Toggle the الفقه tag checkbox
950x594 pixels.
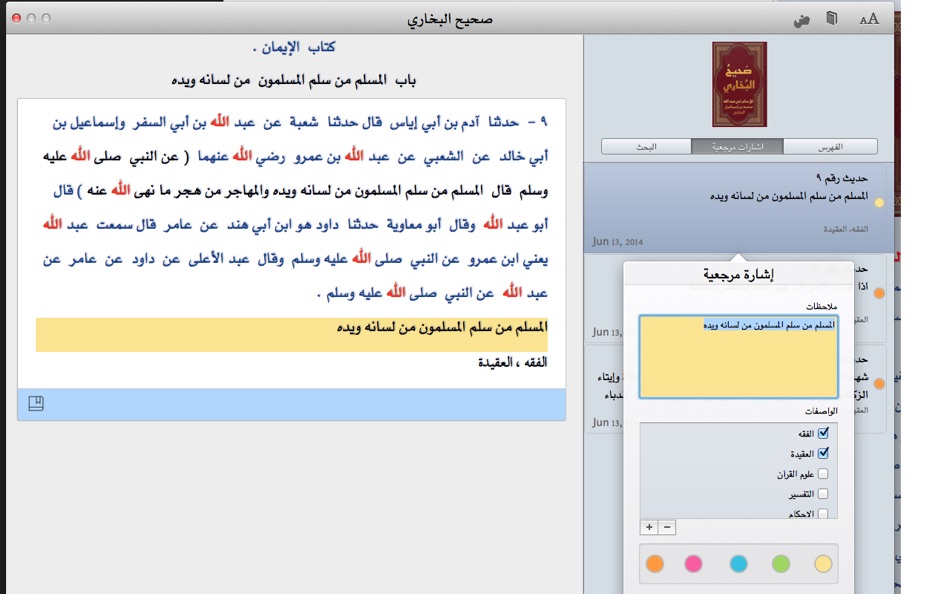tap(823, 433)
